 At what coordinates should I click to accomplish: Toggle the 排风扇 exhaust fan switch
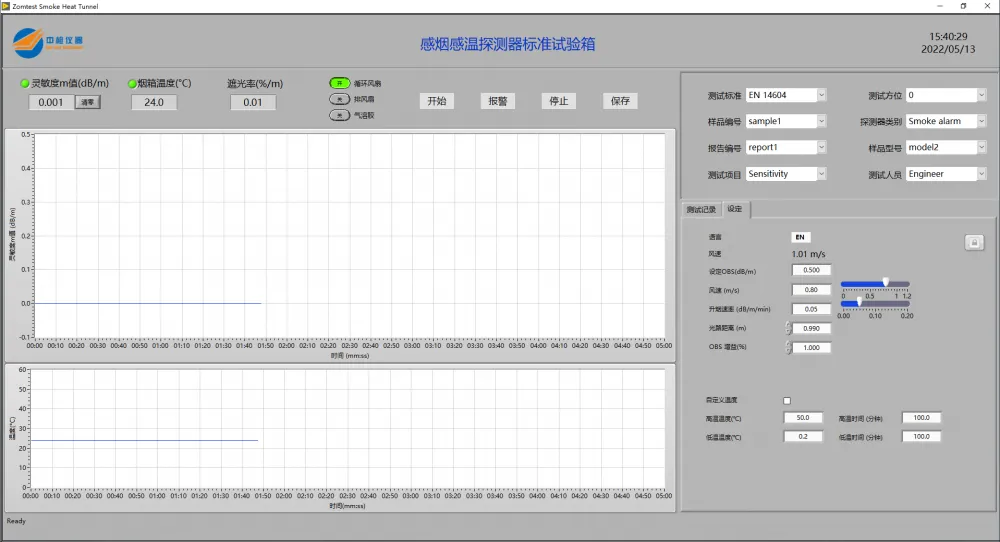340,99
